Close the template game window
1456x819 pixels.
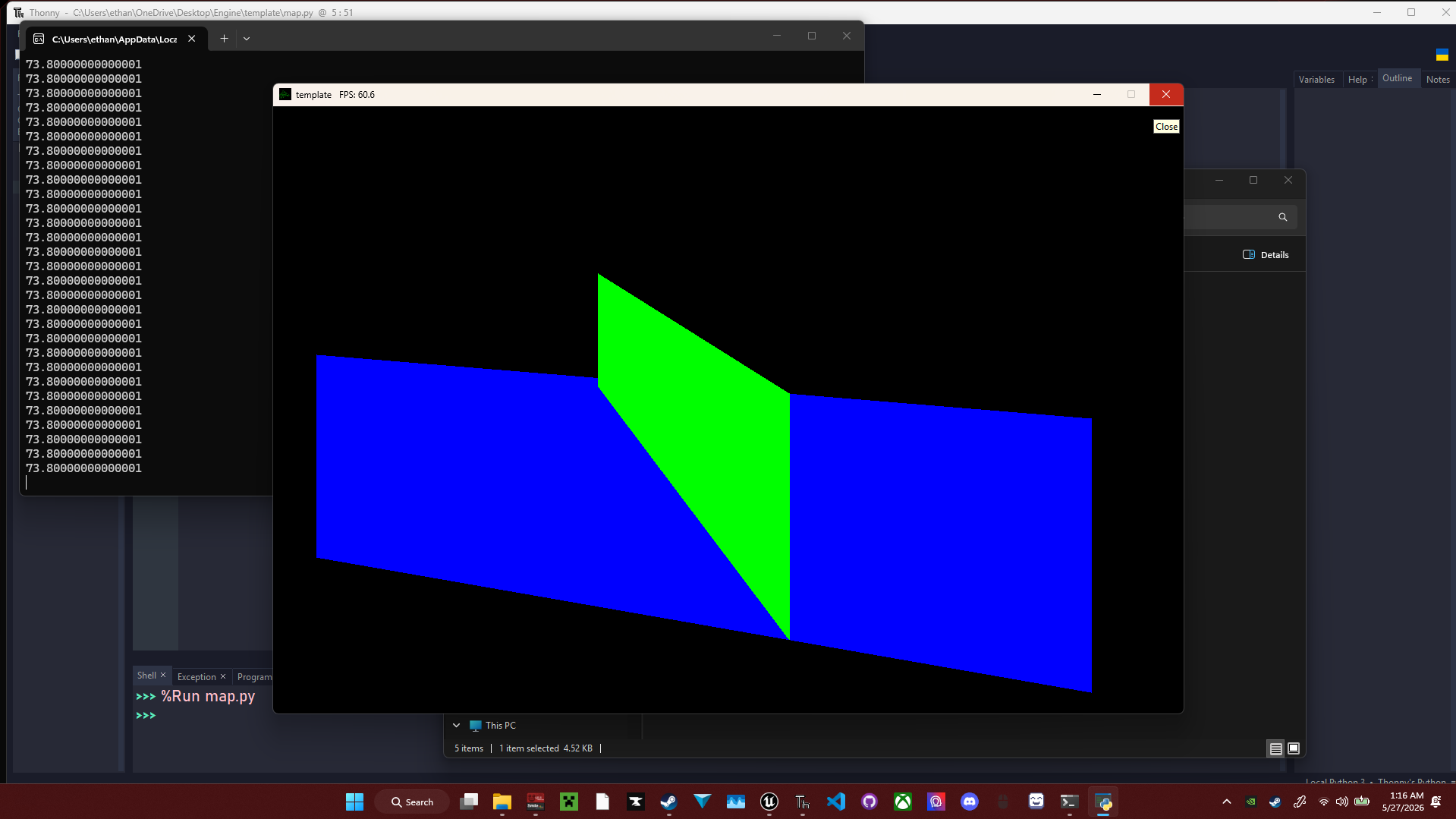1166,94
